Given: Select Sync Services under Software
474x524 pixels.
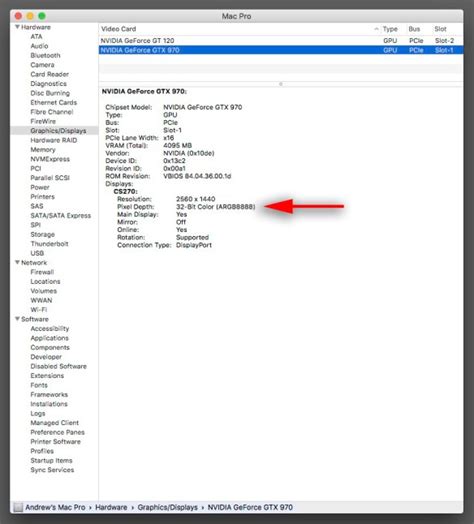Looking at the screenshot, I should pos(52,470).
